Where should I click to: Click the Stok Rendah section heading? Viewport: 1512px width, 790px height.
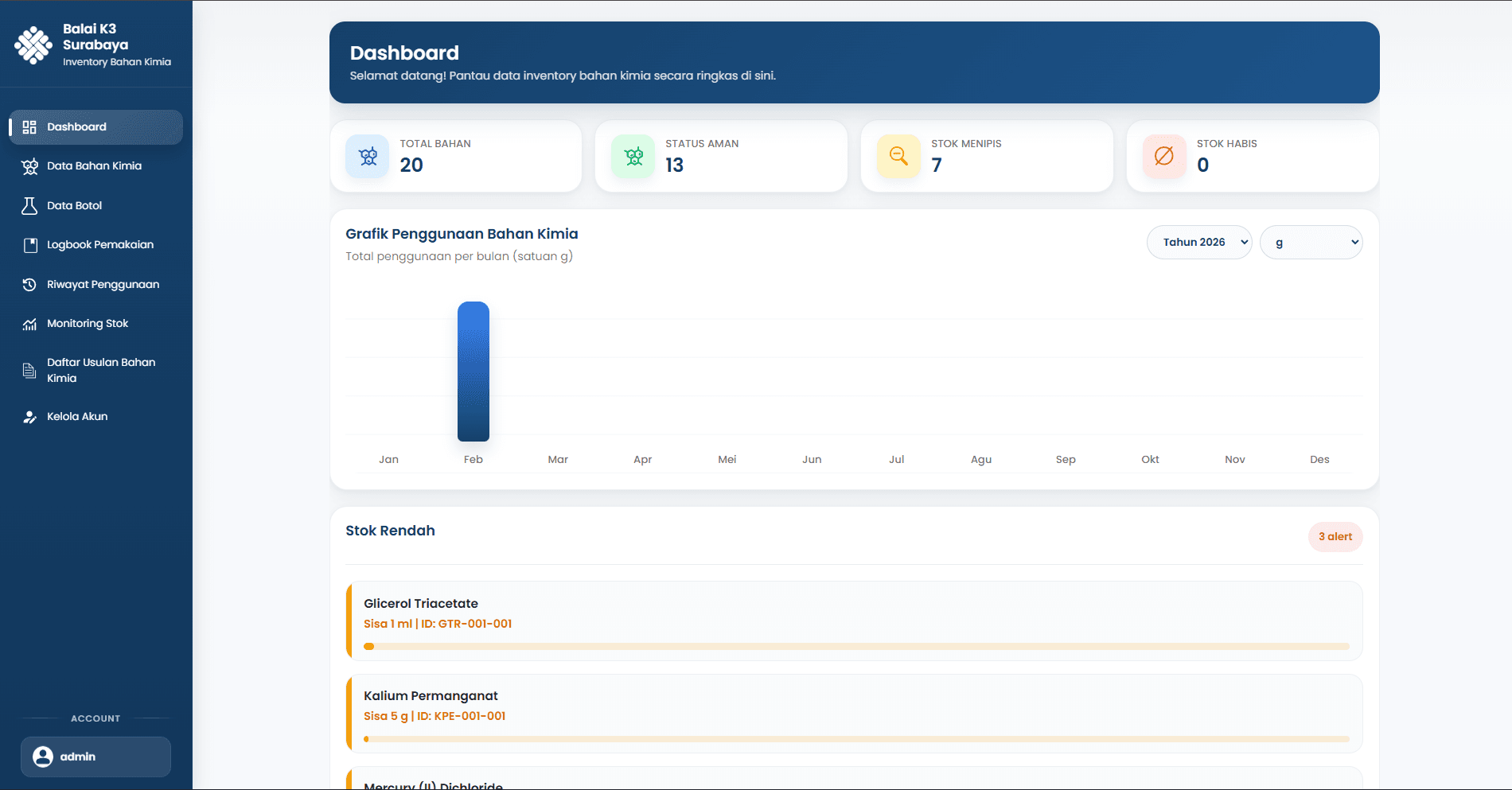tap(390, 531)
